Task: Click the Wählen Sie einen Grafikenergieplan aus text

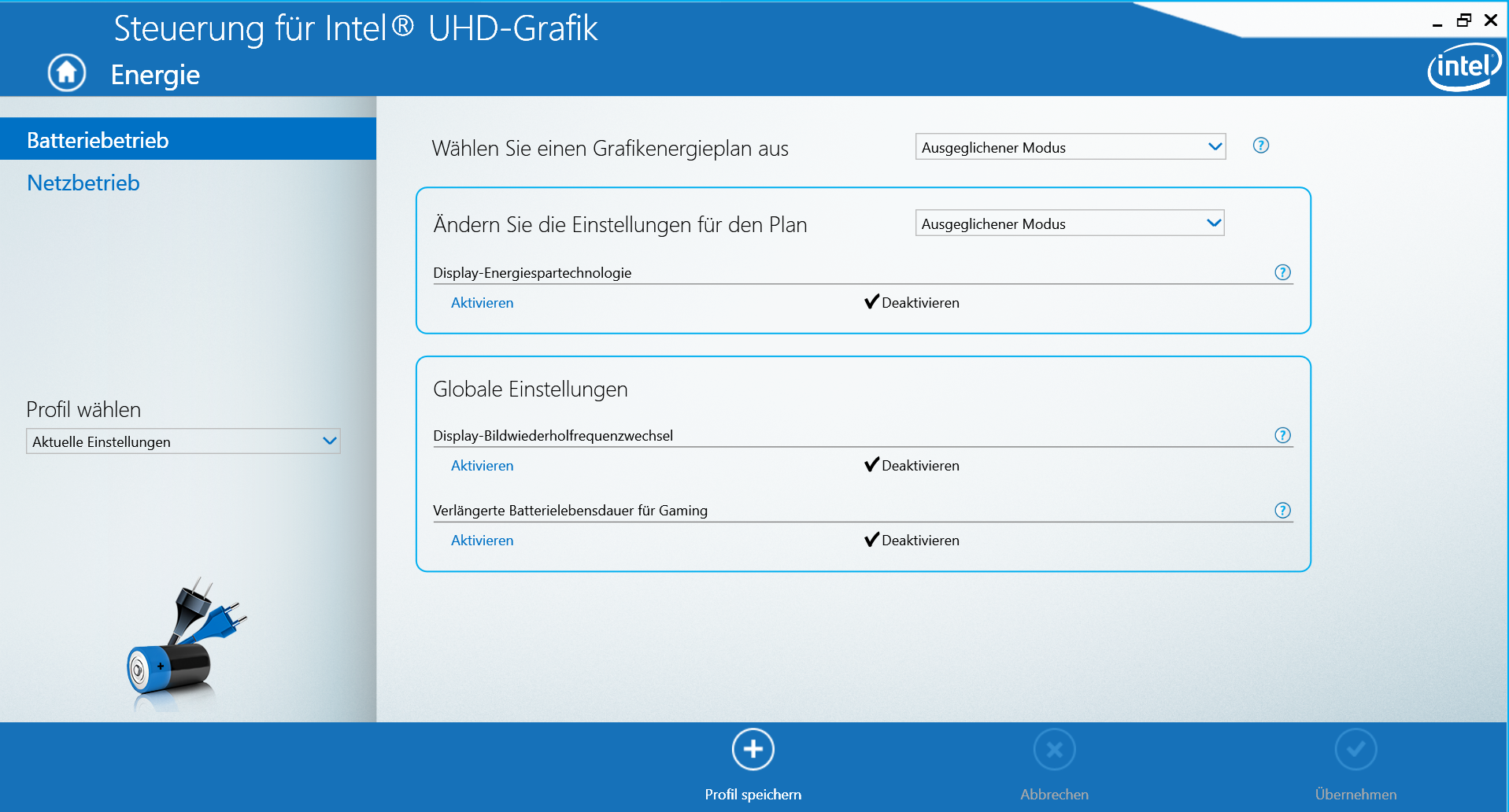Action: coord(610,149)
